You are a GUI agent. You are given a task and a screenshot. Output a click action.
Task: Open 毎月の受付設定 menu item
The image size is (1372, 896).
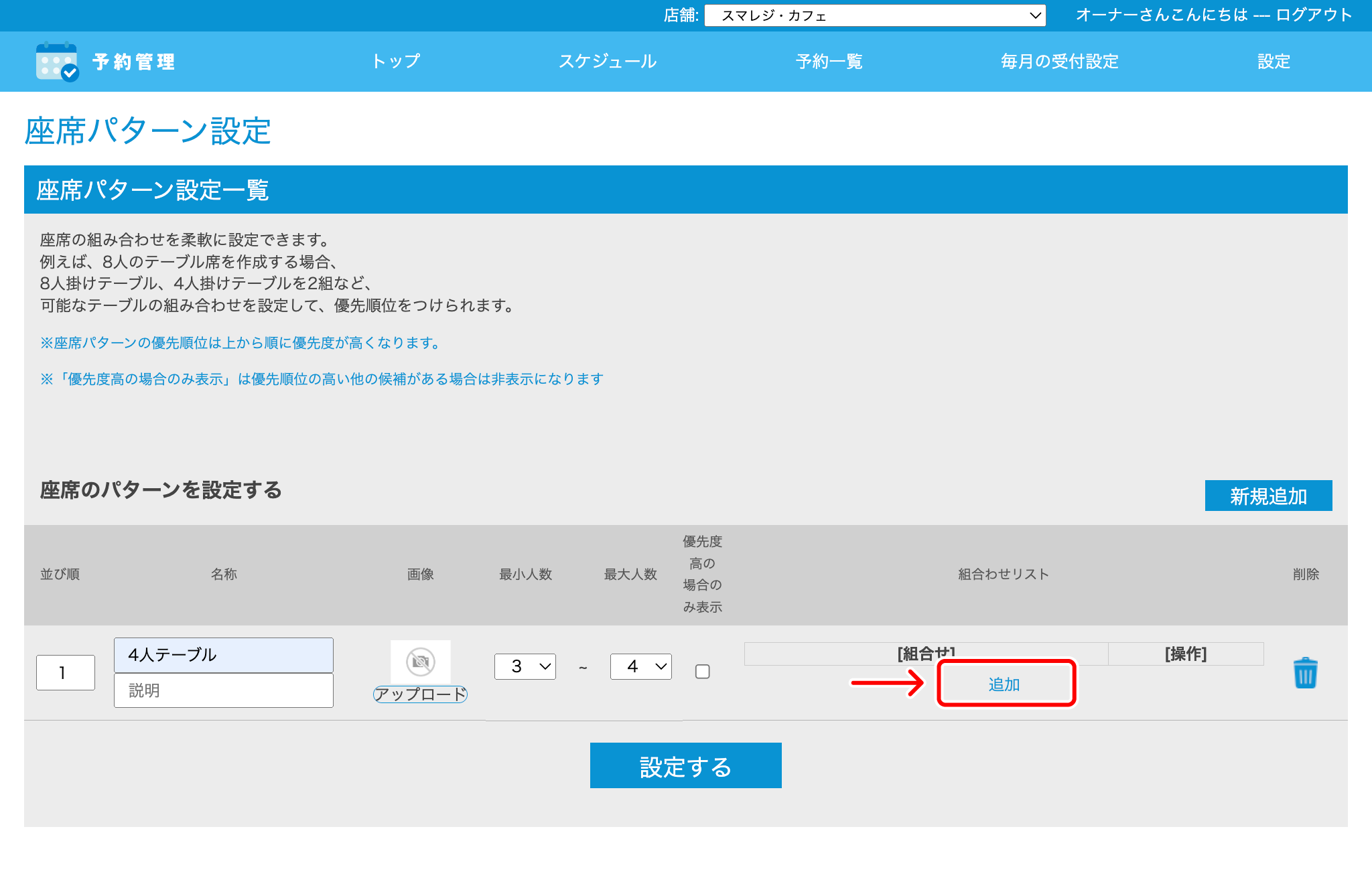1059,62
